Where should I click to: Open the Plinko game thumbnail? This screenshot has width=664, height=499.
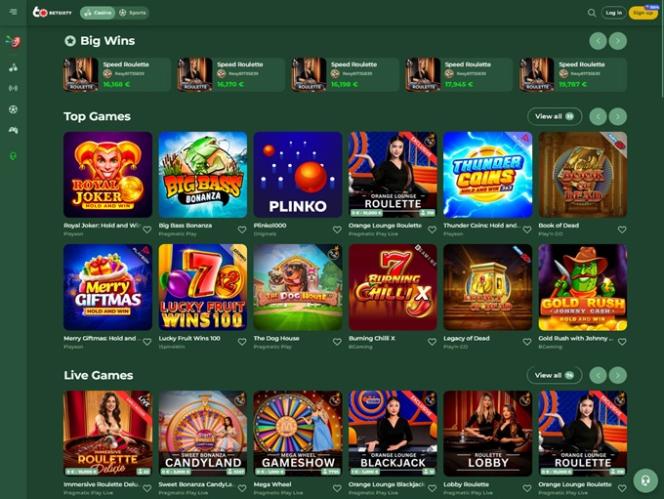click(298, 175)
